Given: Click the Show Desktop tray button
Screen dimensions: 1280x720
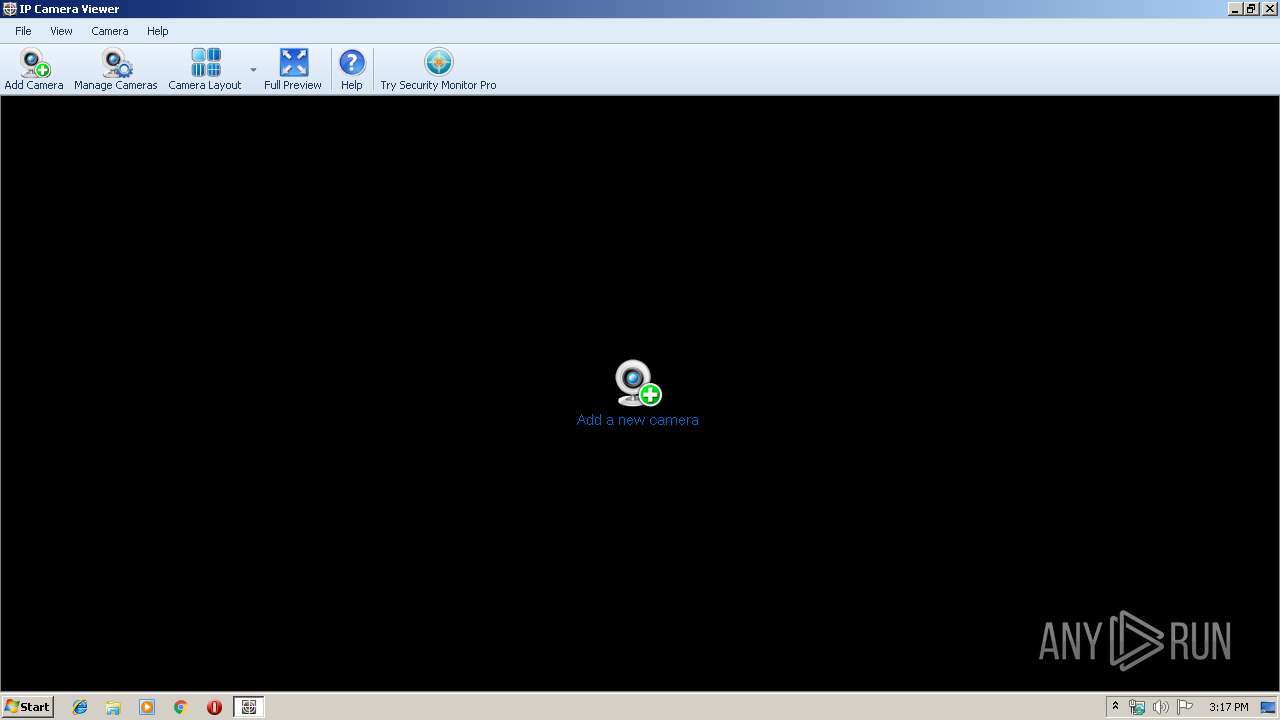Looking at the screenshot, I should tap(1269, 707).
